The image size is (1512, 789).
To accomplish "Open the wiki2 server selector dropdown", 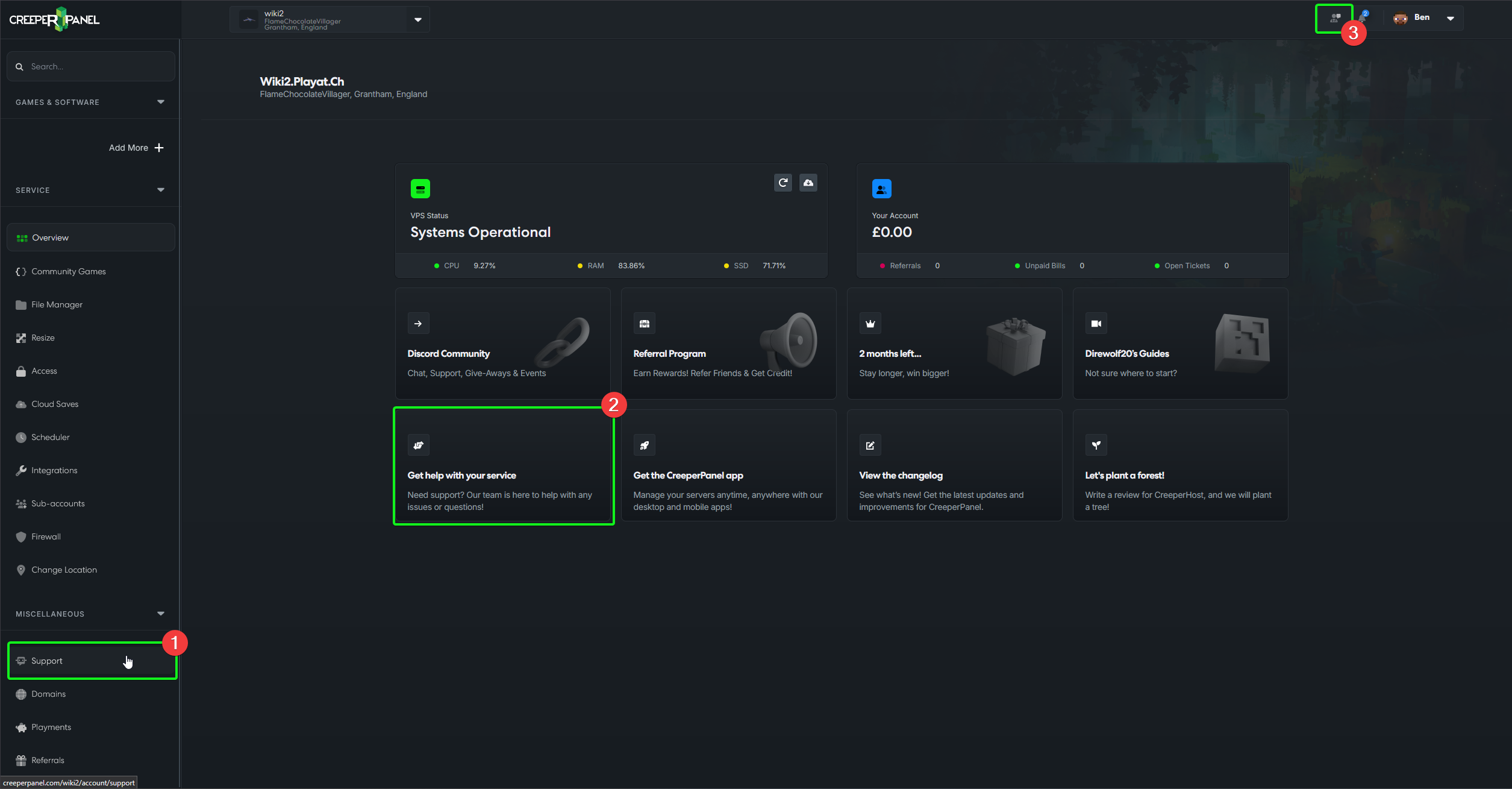I will point(417,20).
